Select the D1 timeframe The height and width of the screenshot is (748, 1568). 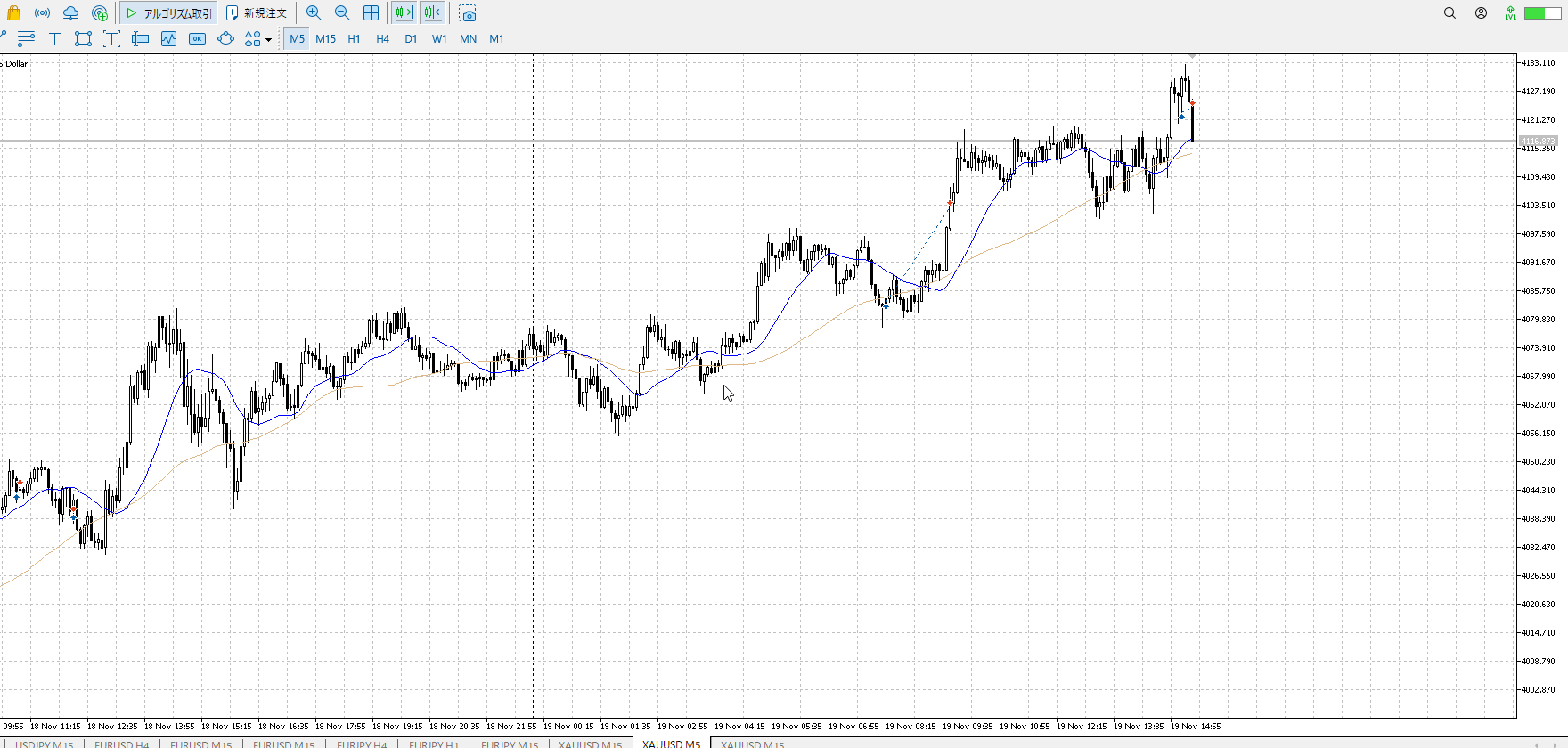(411, 39)
